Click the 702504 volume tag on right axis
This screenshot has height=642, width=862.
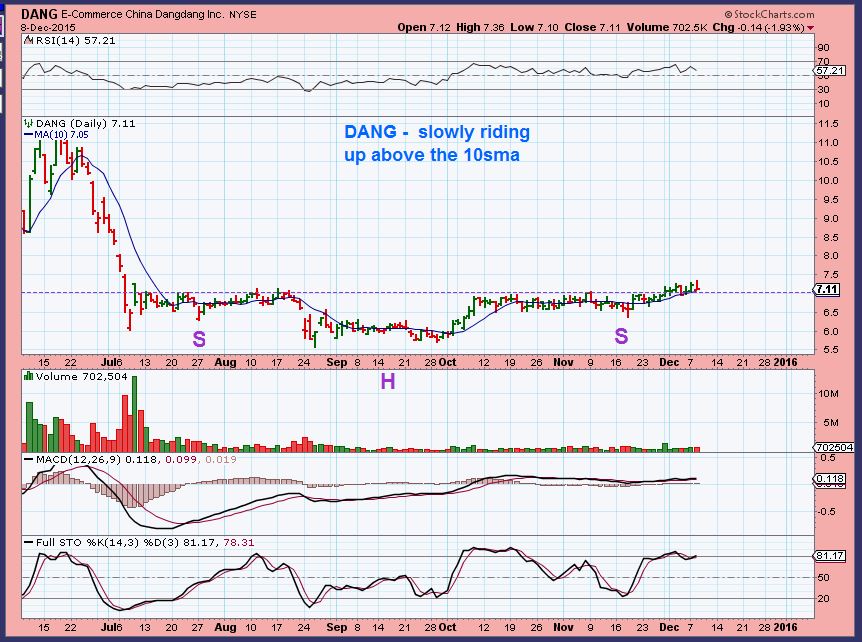[835, 447]
